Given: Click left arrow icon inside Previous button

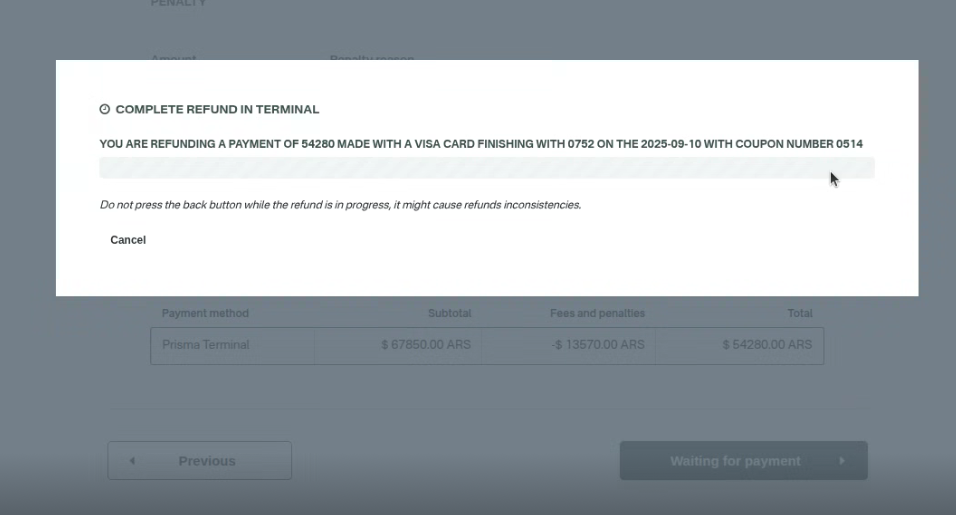Looking at the screenshot, I should pos(132,461).
